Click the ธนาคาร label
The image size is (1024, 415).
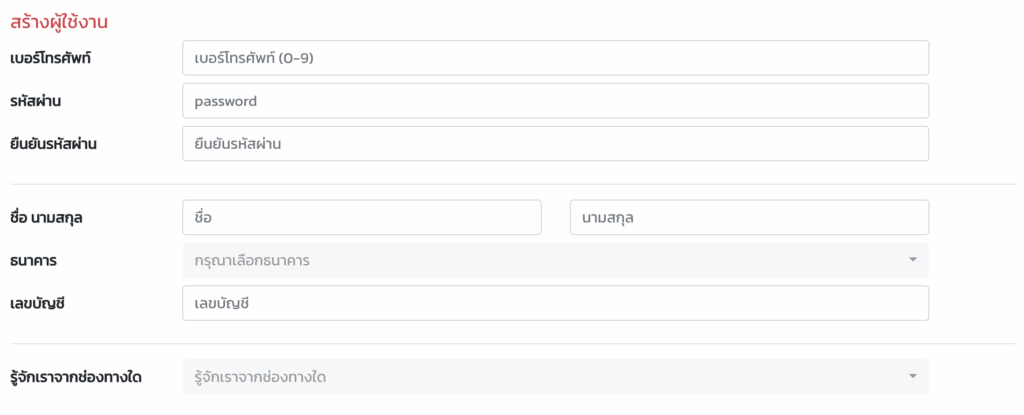tap(33, 261)
